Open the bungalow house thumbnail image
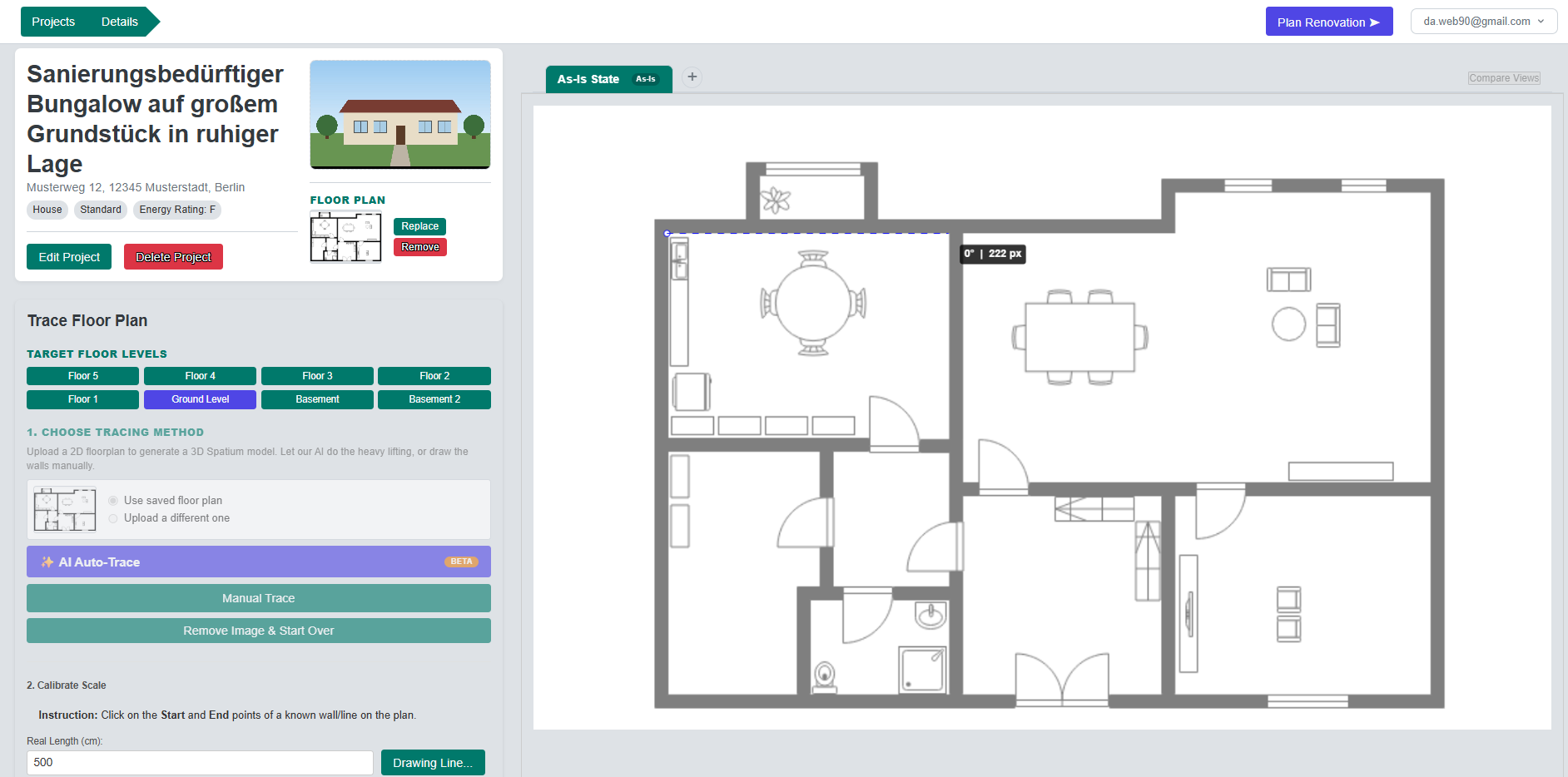The height and width of the screenshot is (777, 1568). [x=400, y=115]
